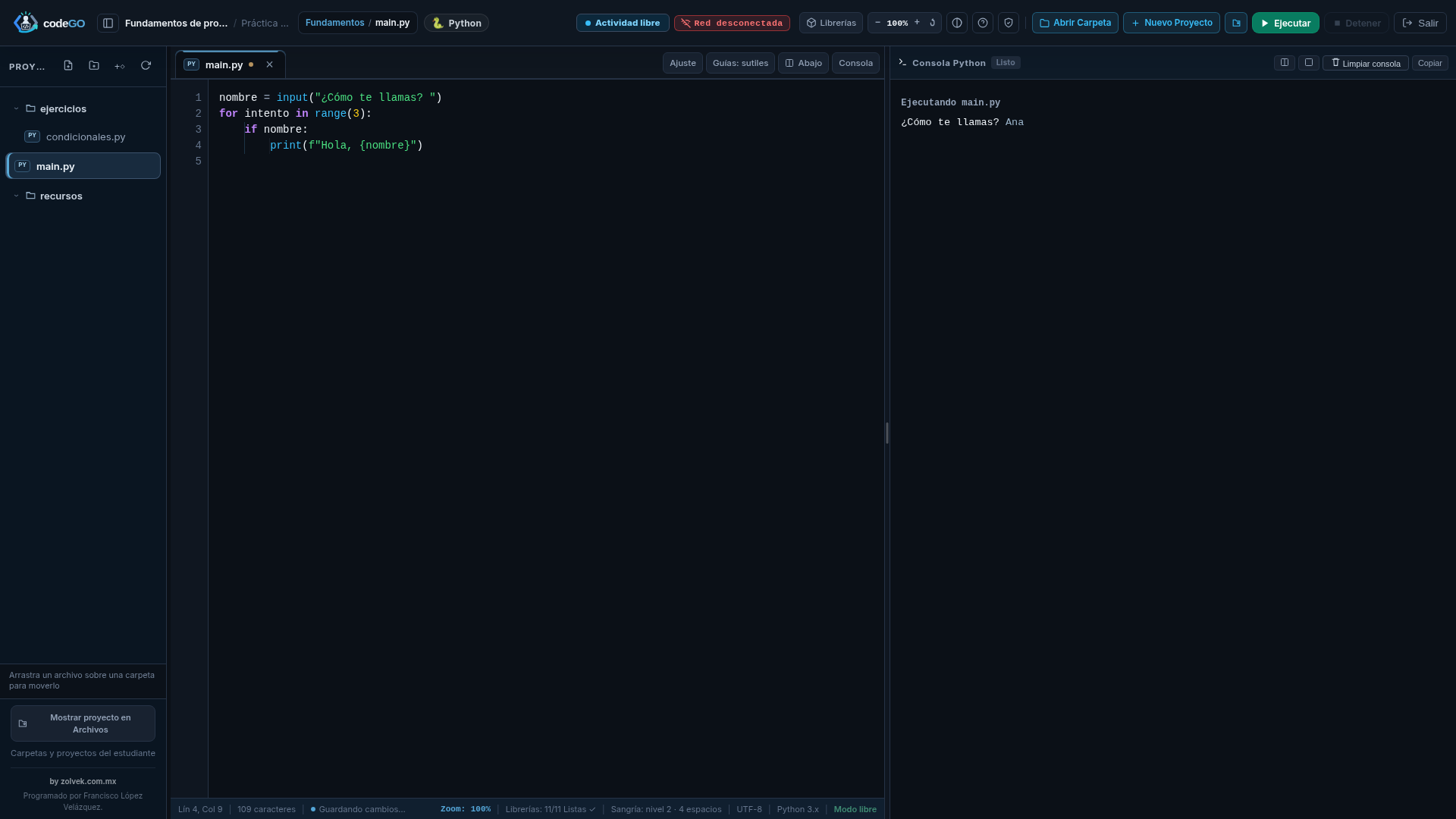Refresh the project file tree

146,66
